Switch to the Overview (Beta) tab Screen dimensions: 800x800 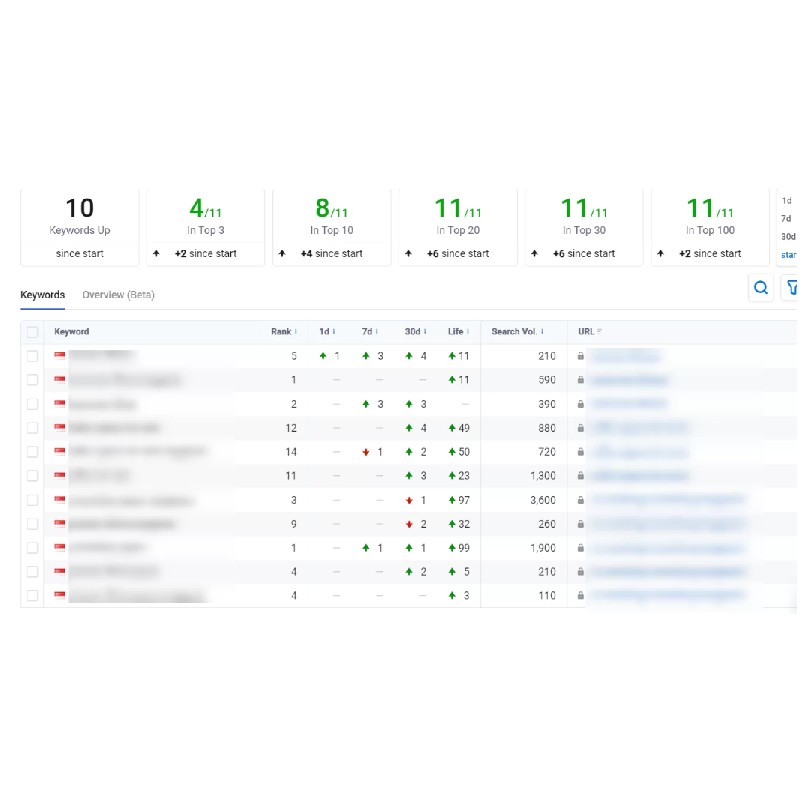(x=118, y=295)
